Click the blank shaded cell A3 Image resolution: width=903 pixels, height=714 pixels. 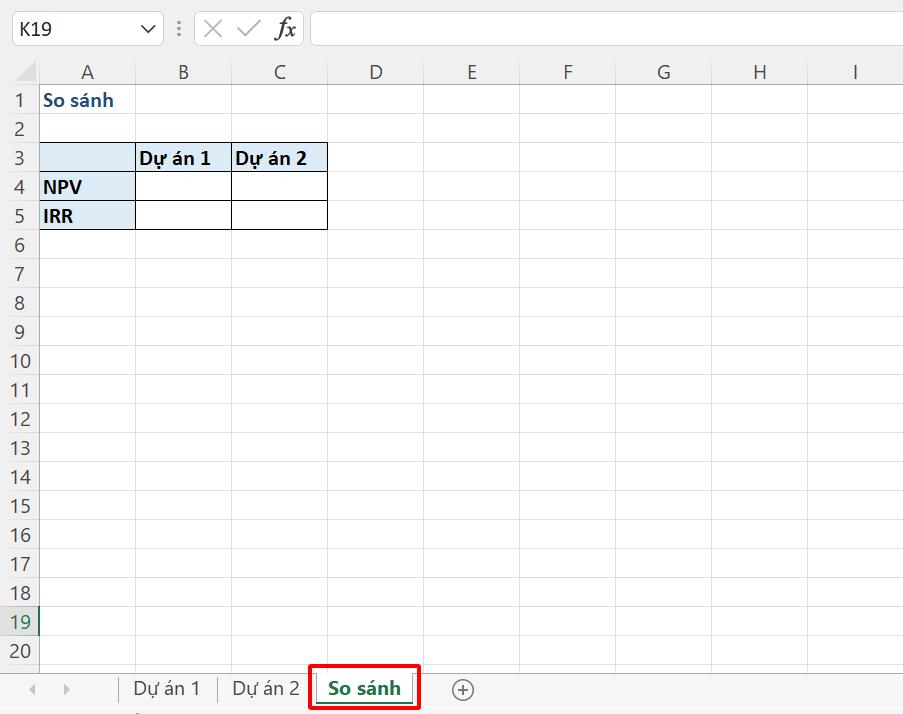click(88, 158)
